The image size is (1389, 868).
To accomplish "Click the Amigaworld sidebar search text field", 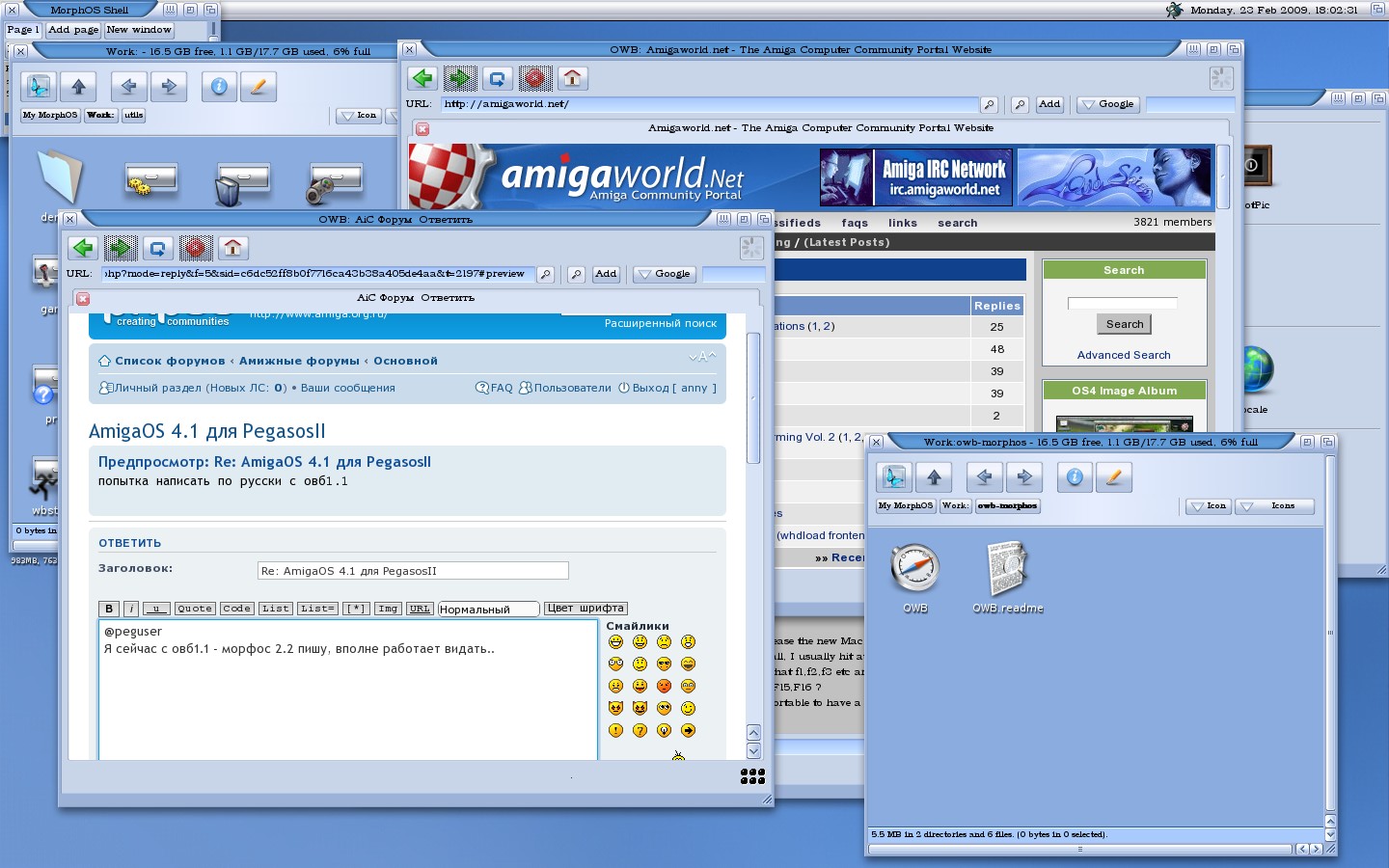I will point(1123,303).
